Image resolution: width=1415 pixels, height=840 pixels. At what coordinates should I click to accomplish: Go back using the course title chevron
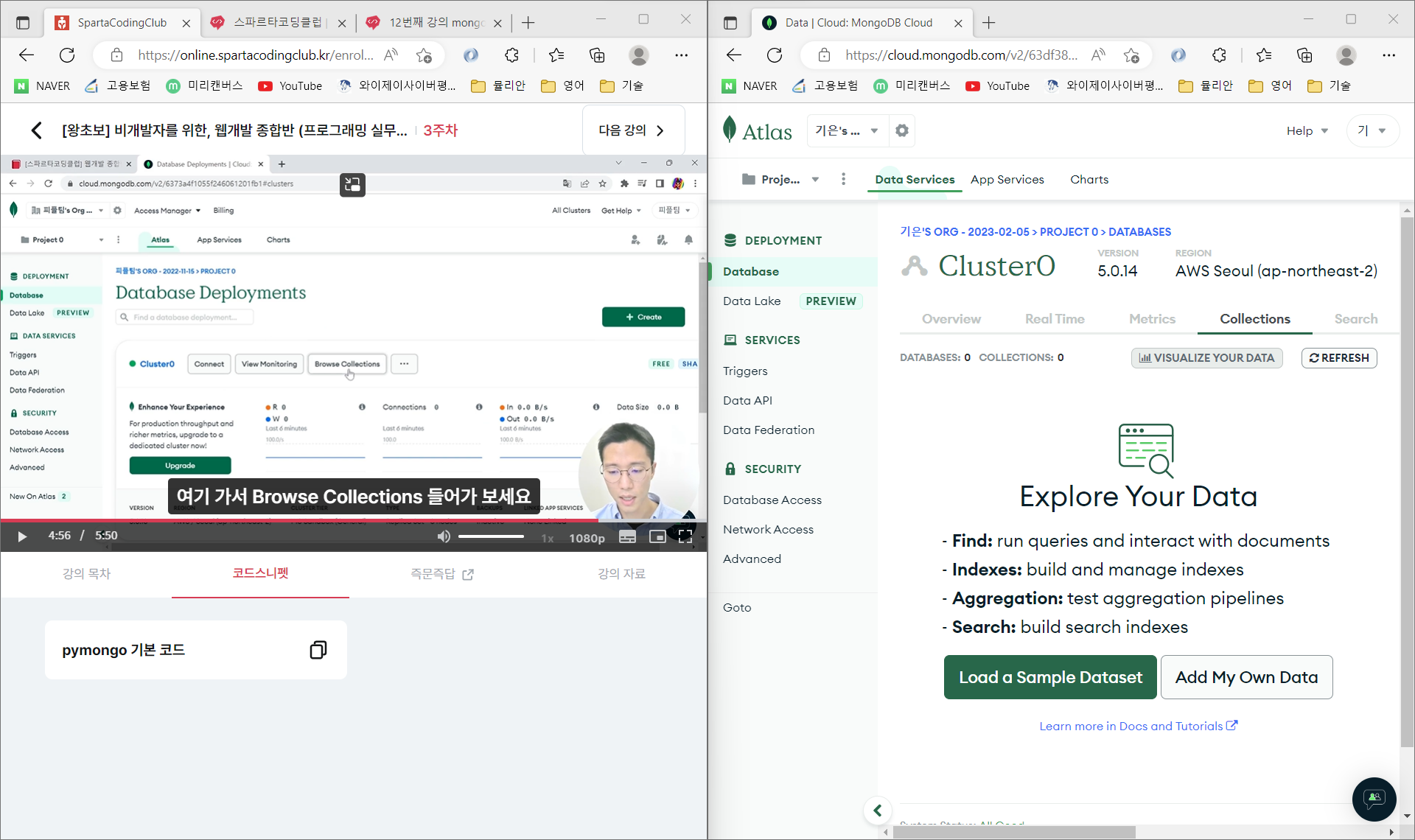point(36,130)
